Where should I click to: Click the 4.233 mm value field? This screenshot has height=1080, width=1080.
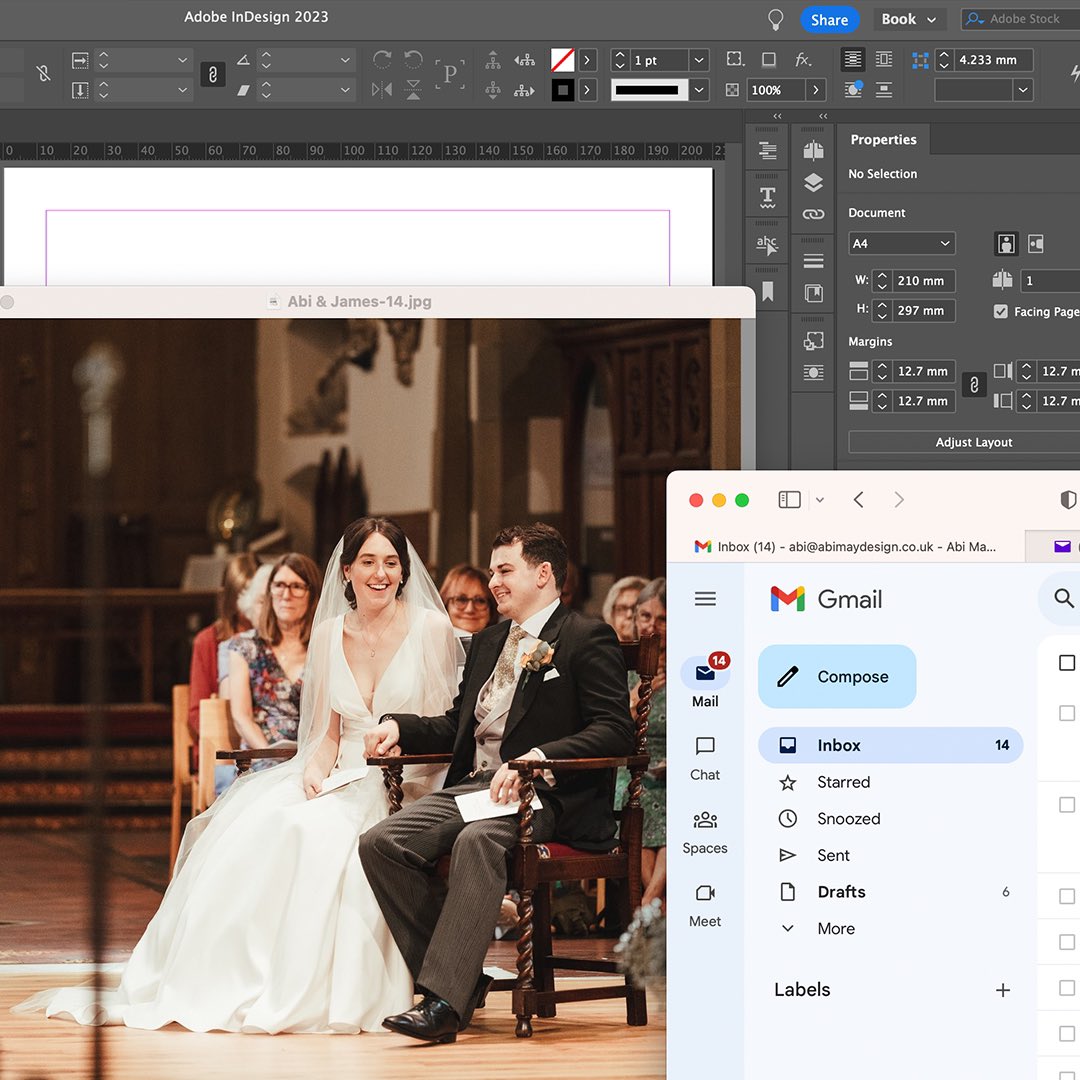(993, 61)
